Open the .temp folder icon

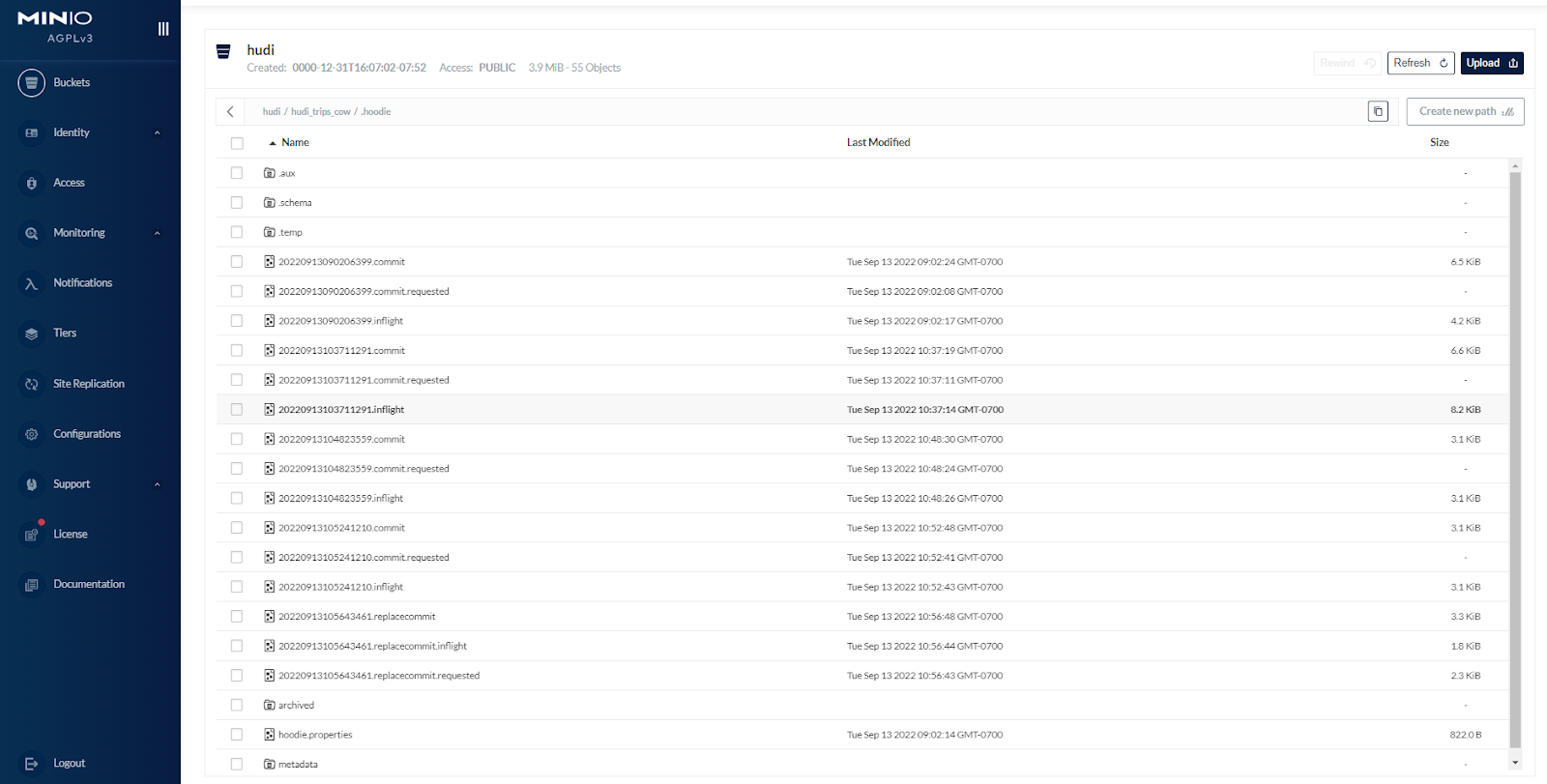(270, 232)
